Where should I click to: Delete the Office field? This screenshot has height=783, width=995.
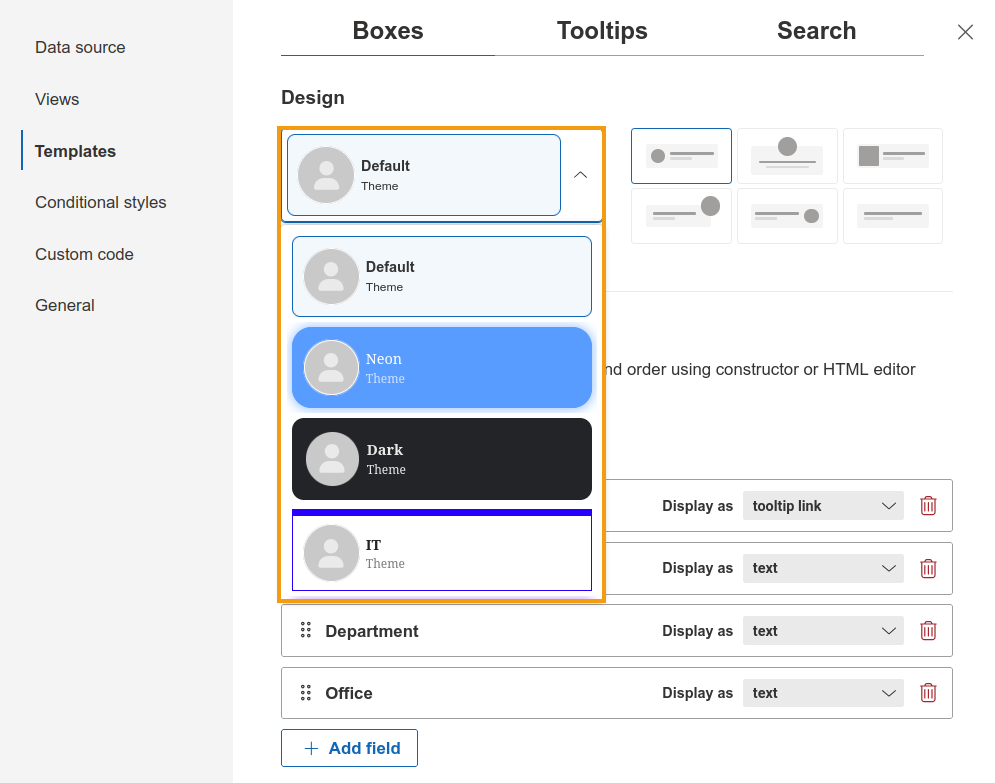pos(928,693)
